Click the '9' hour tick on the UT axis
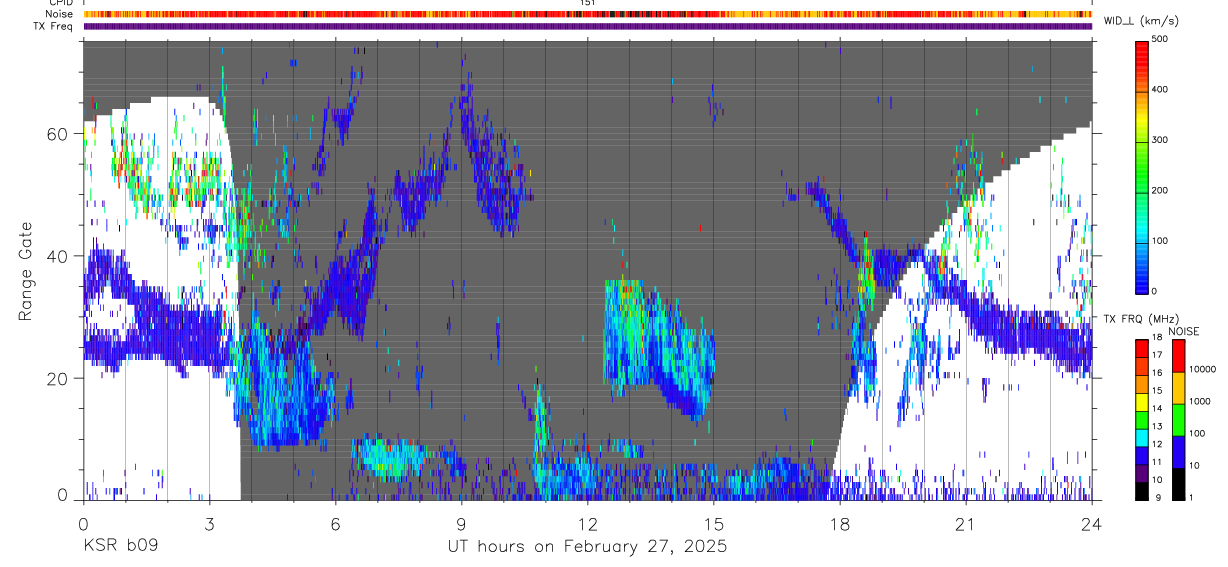 pos(461,522)
